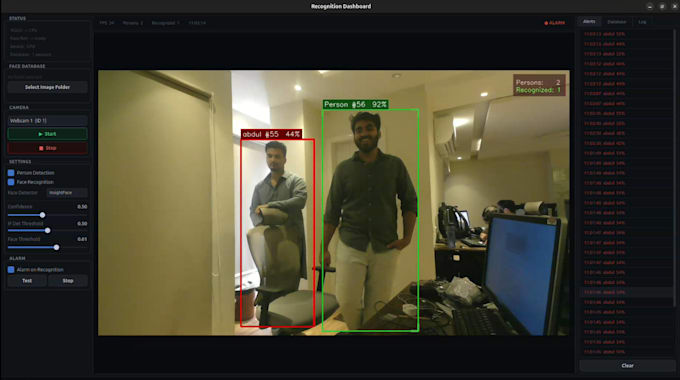Viewport: 680px width, 380px height.
Task: Maximize the Recognition Dashboard window
Action: pyautogui.click(x=662, y=6)
